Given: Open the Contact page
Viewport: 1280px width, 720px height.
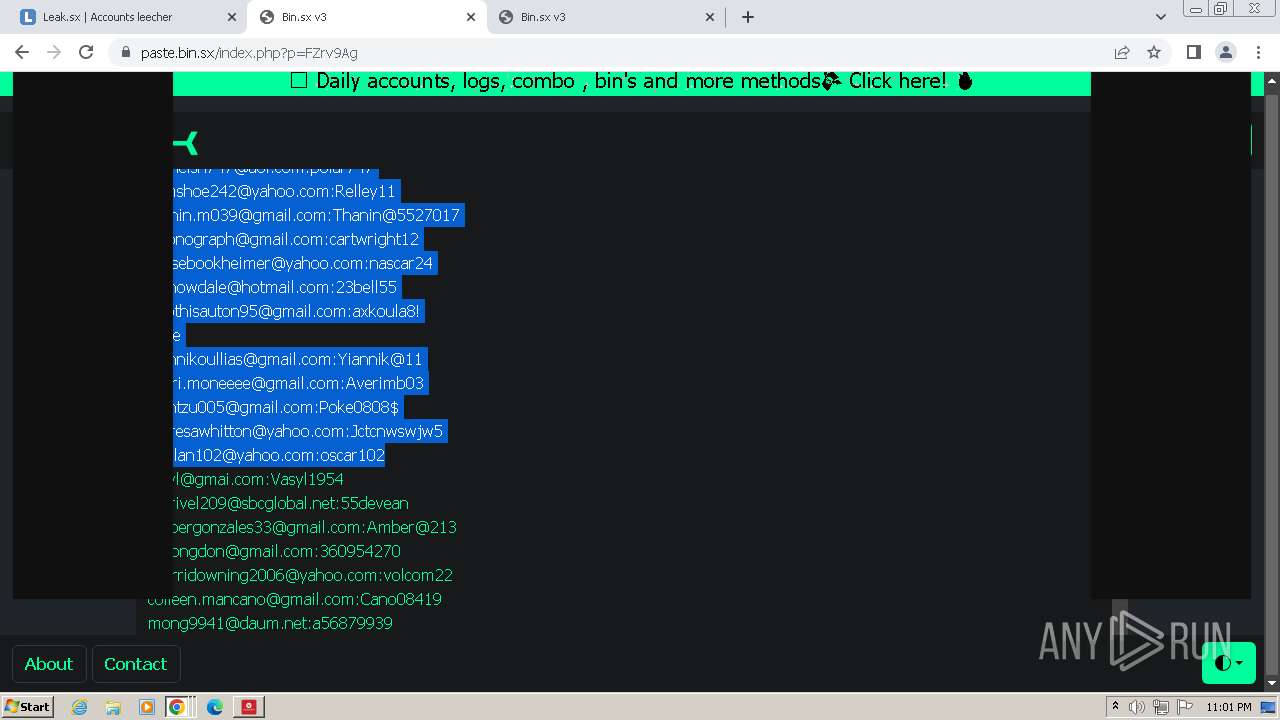Looking at the screenshot, I should (x=136, y=664).
